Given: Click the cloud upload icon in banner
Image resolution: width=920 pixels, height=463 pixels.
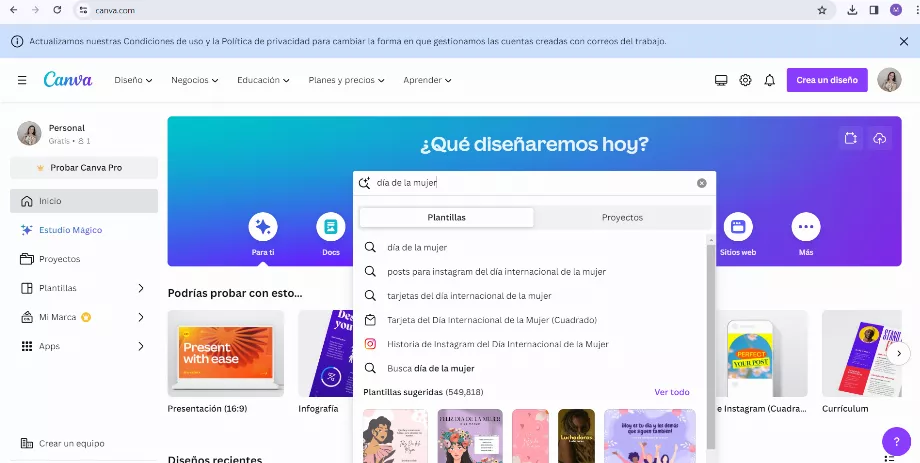Looking at the screenshot, I should [x=880, y=138].
